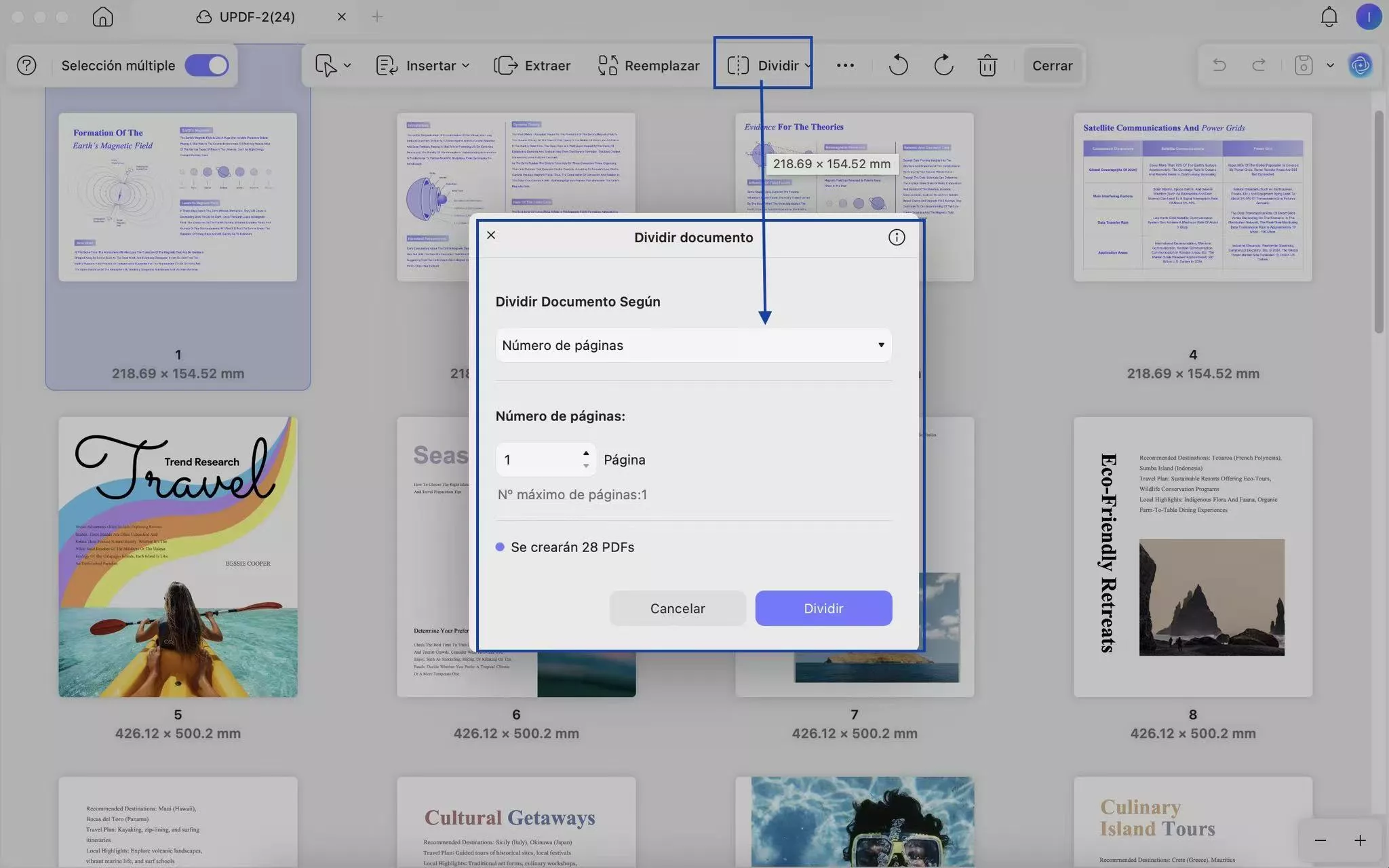
Task: Open notifications bell
Action: (1329, 17)
